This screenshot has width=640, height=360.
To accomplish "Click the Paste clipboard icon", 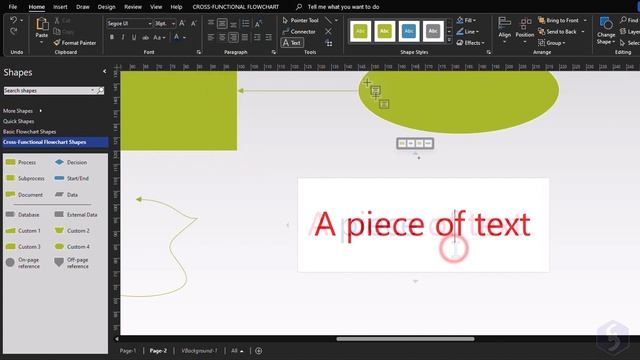I will coord(42,24).
